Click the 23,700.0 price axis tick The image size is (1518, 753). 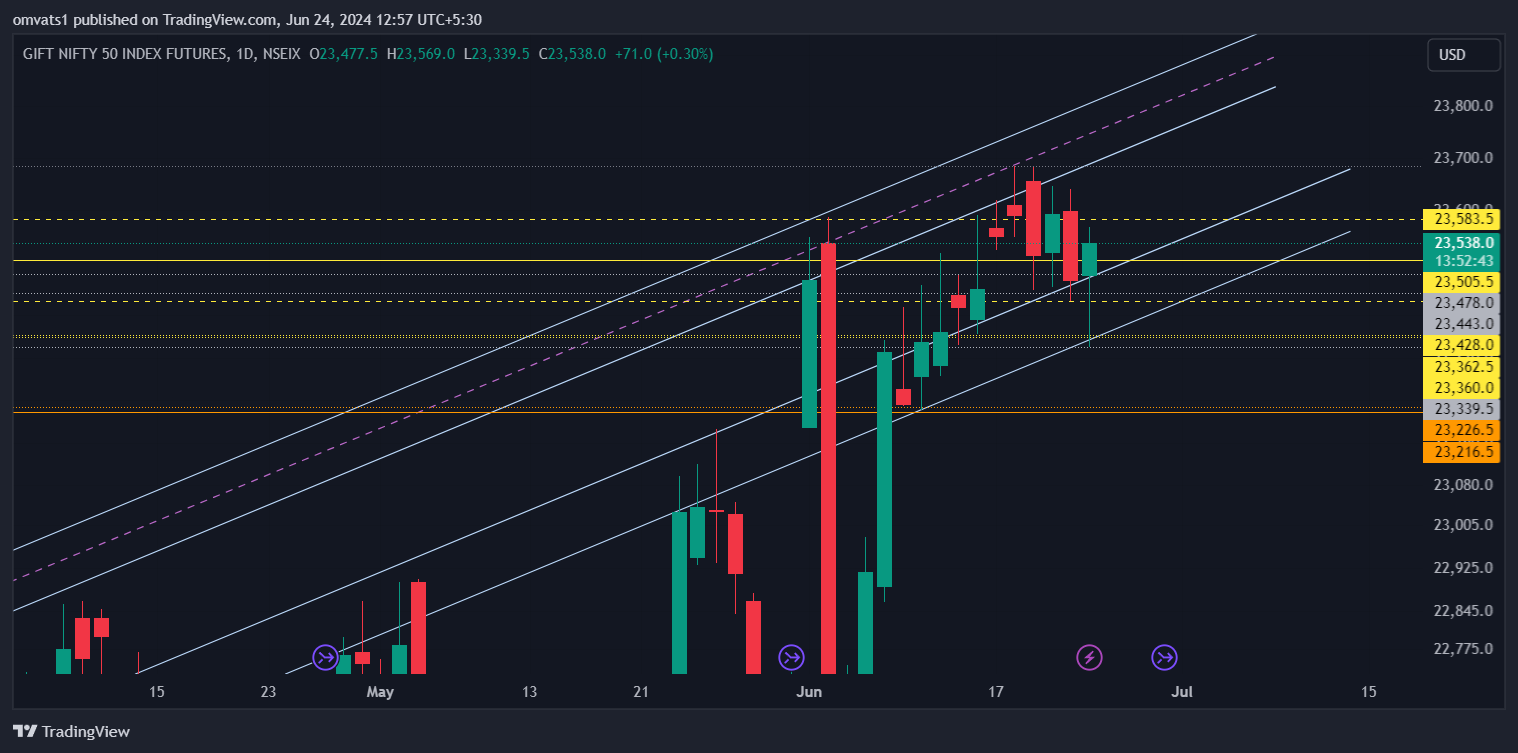[x=1463, y=158]
